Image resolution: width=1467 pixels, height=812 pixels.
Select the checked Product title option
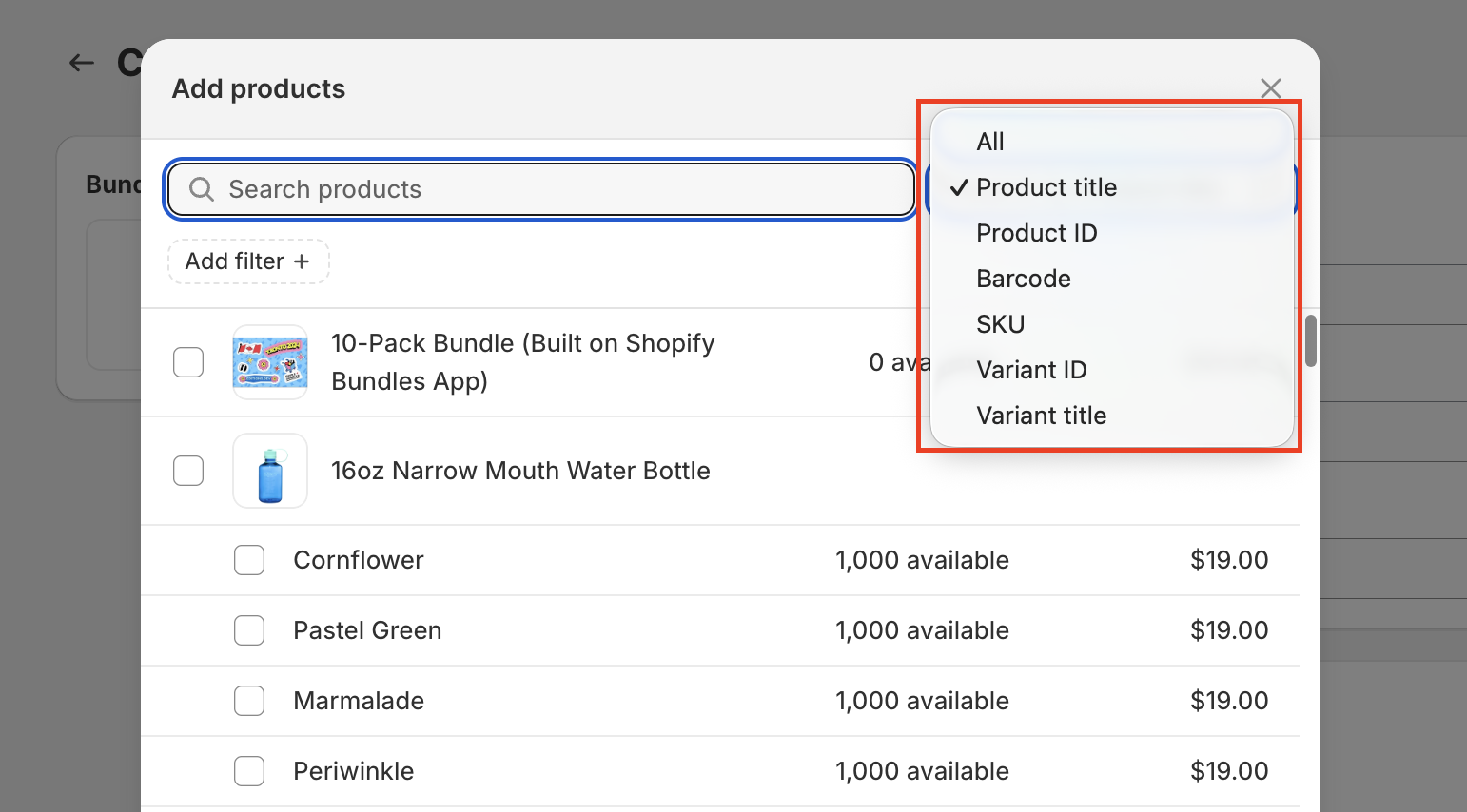click(1046, 187)
